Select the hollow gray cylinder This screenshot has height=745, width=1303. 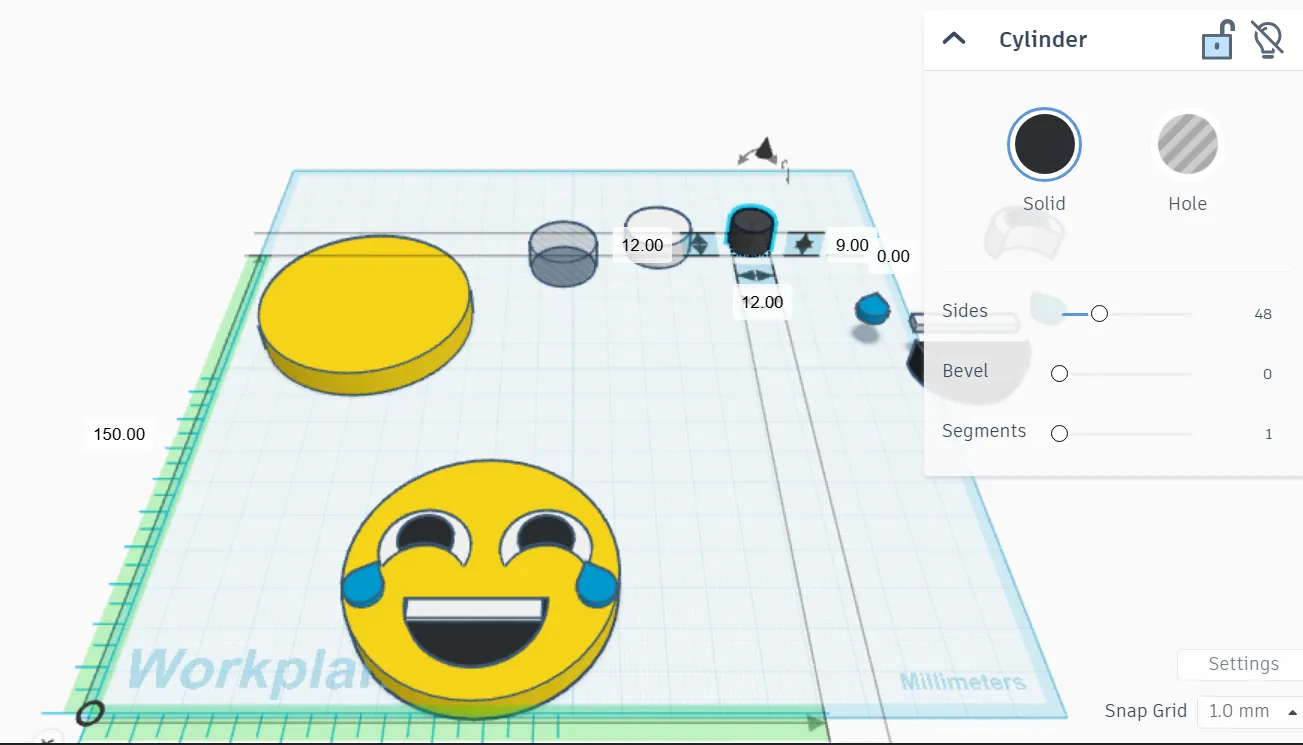click(x=562, y=255)
